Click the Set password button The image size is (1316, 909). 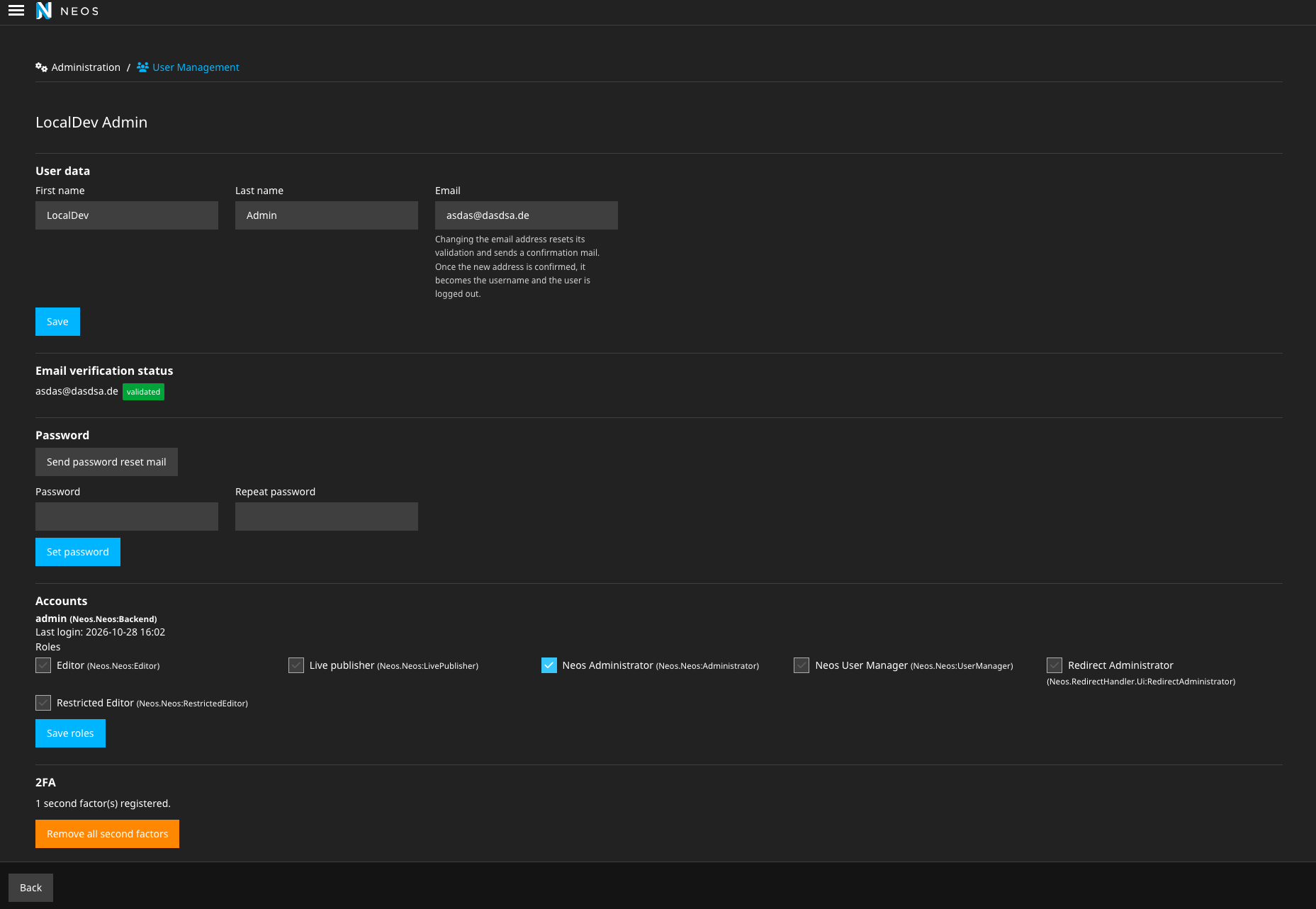78,552
